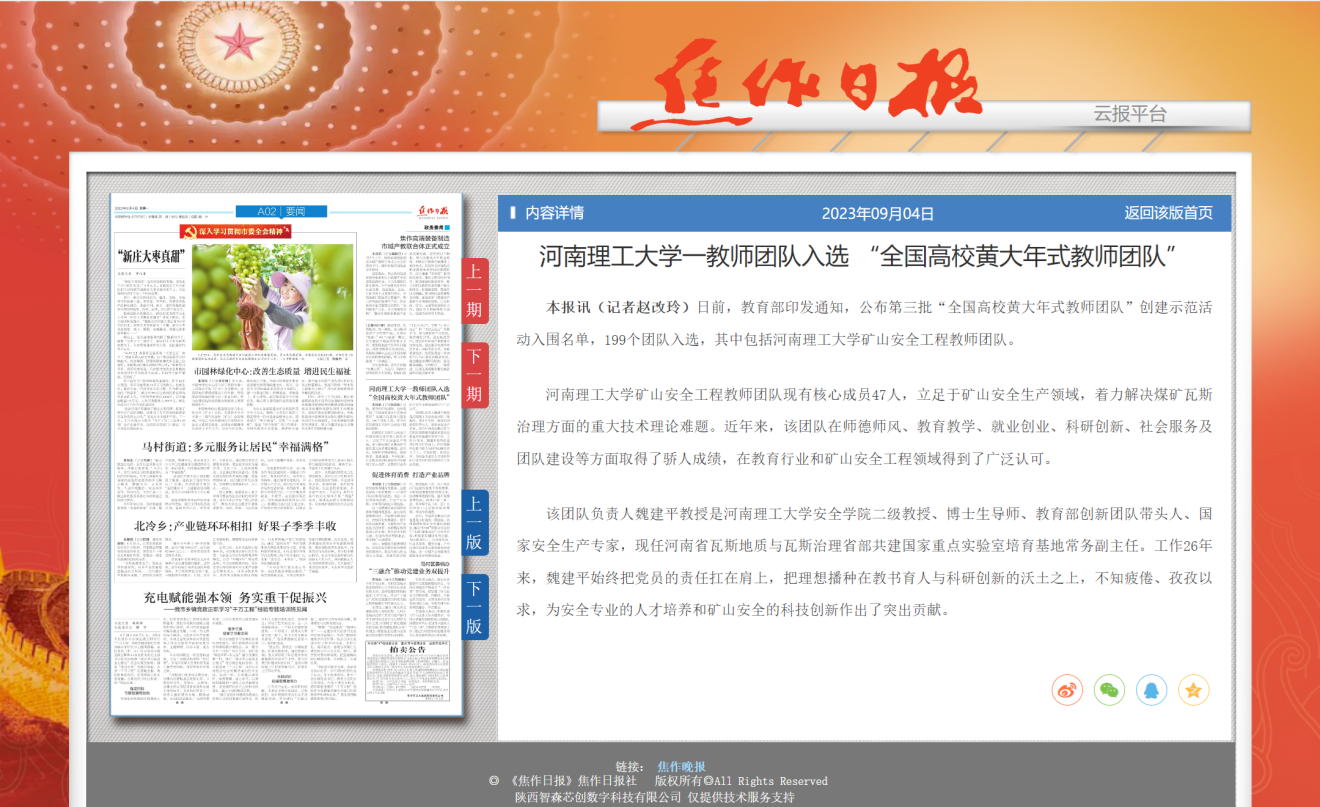Click 返回该版首页 link

click(x=1168, y=213)
